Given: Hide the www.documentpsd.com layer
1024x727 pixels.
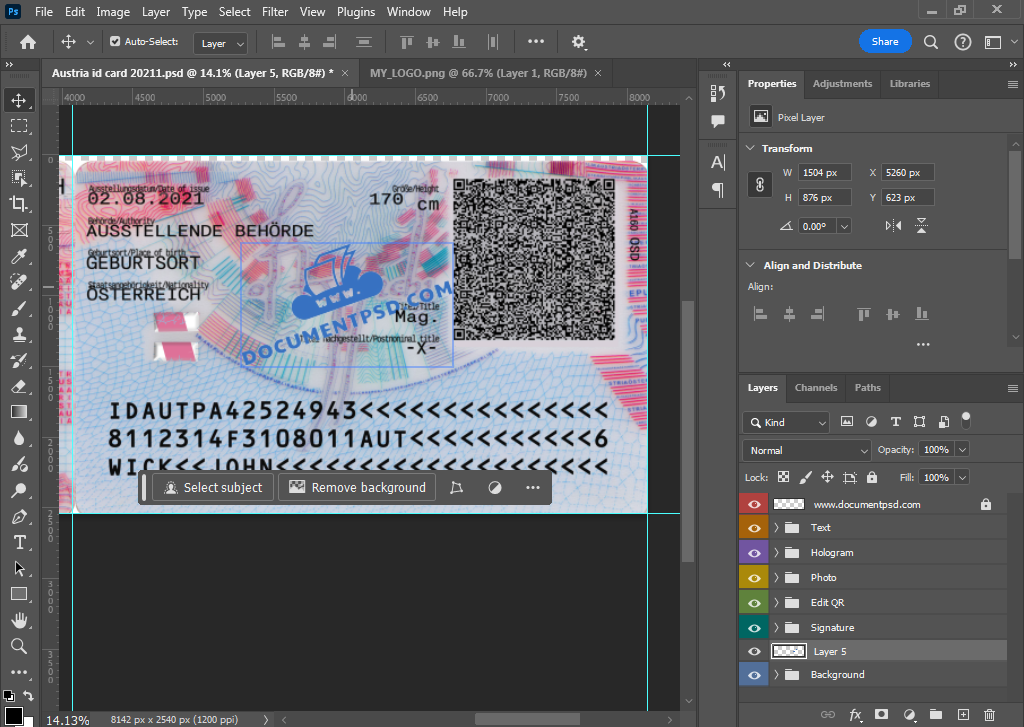Looking at the screenshot, I should [x=754, y=504].
